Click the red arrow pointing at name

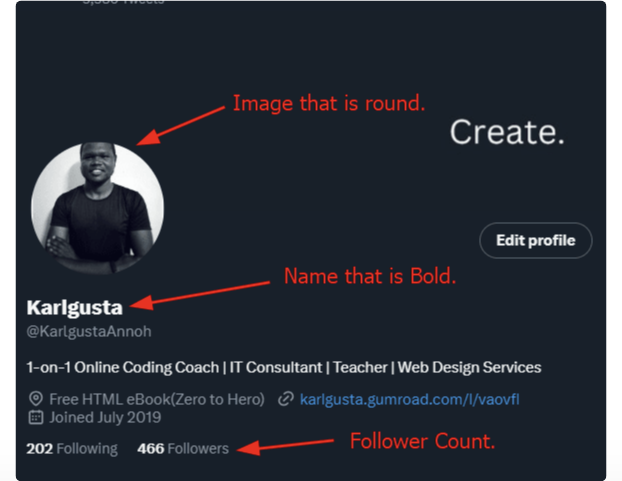pos(200,295)
